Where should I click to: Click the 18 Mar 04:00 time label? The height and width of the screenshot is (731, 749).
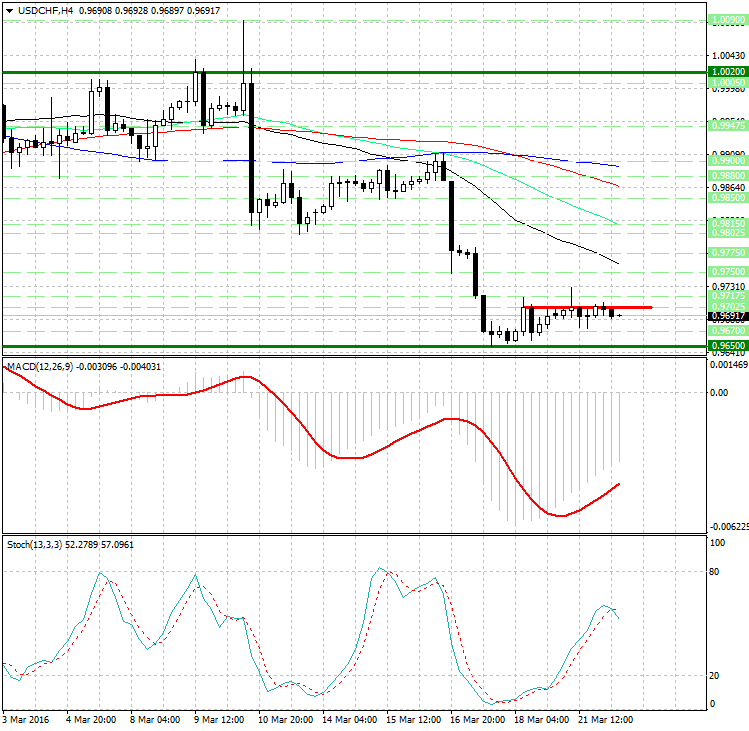pyautogui.click(x=541, y=720)
